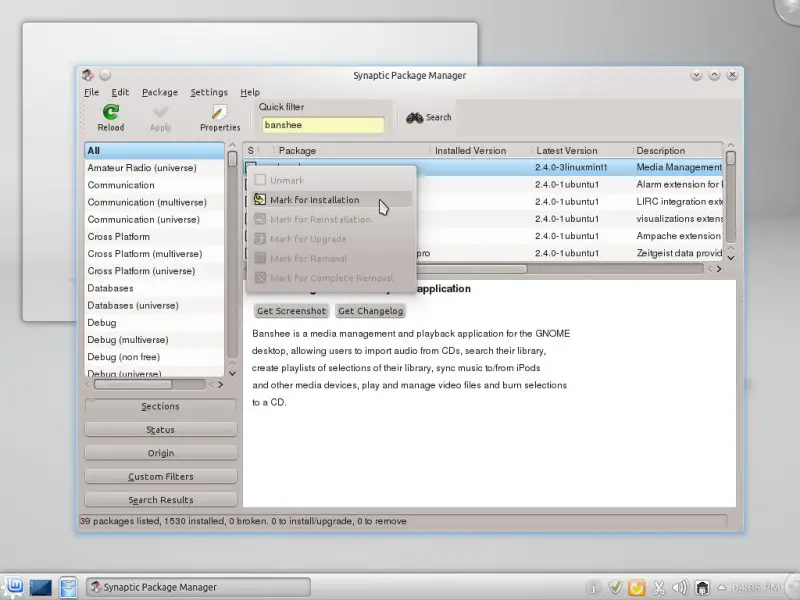Image resolution: width=800 pixels, height=600 pixels.
Task: Open the update manager shield tray icon
Action: tap(615, 587)
